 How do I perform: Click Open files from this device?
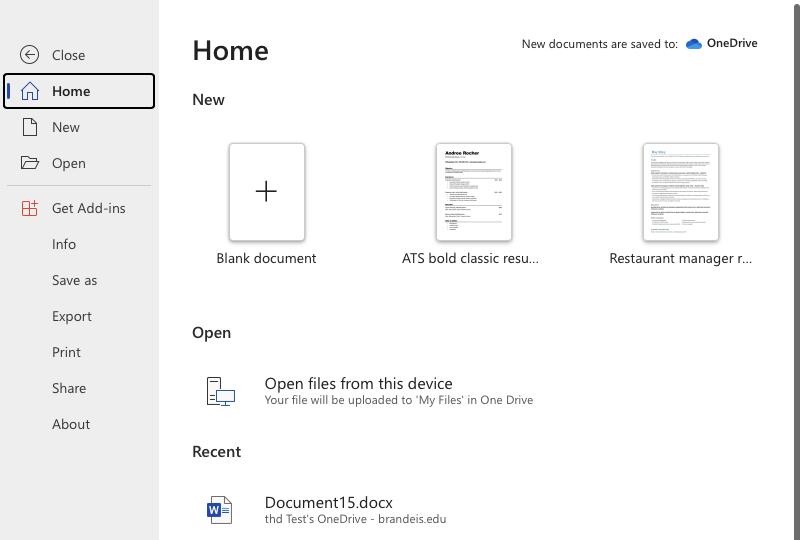pyautogui.click(x=358, y=384)
